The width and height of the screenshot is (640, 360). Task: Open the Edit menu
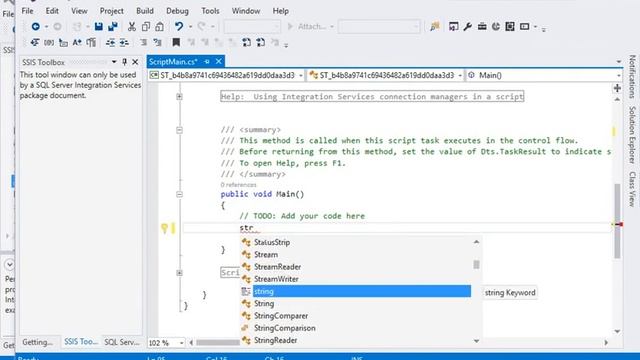pos(52,11)
